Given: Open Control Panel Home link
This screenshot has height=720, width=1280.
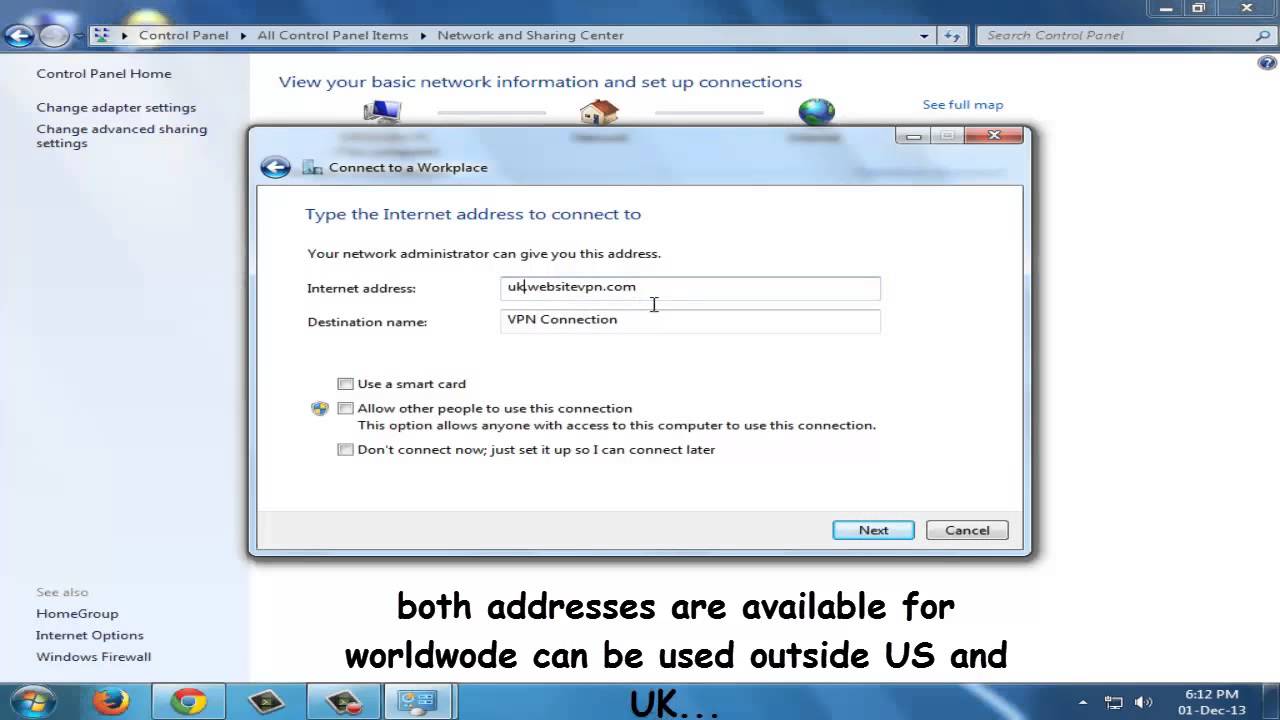Looking at the screenshot, I should pyautogui.click(x=104, y=73).
